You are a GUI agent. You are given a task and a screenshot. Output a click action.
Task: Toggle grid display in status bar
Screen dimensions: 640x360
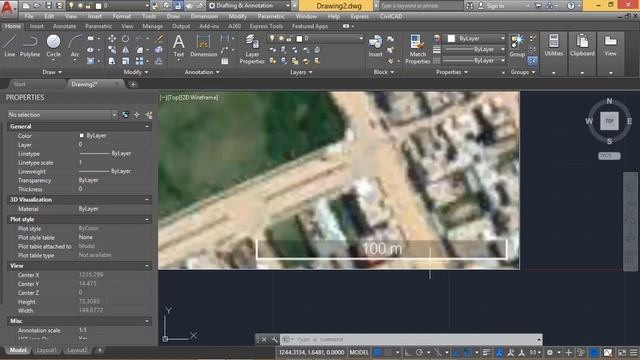pyautogui.click(x=378, y=352)
